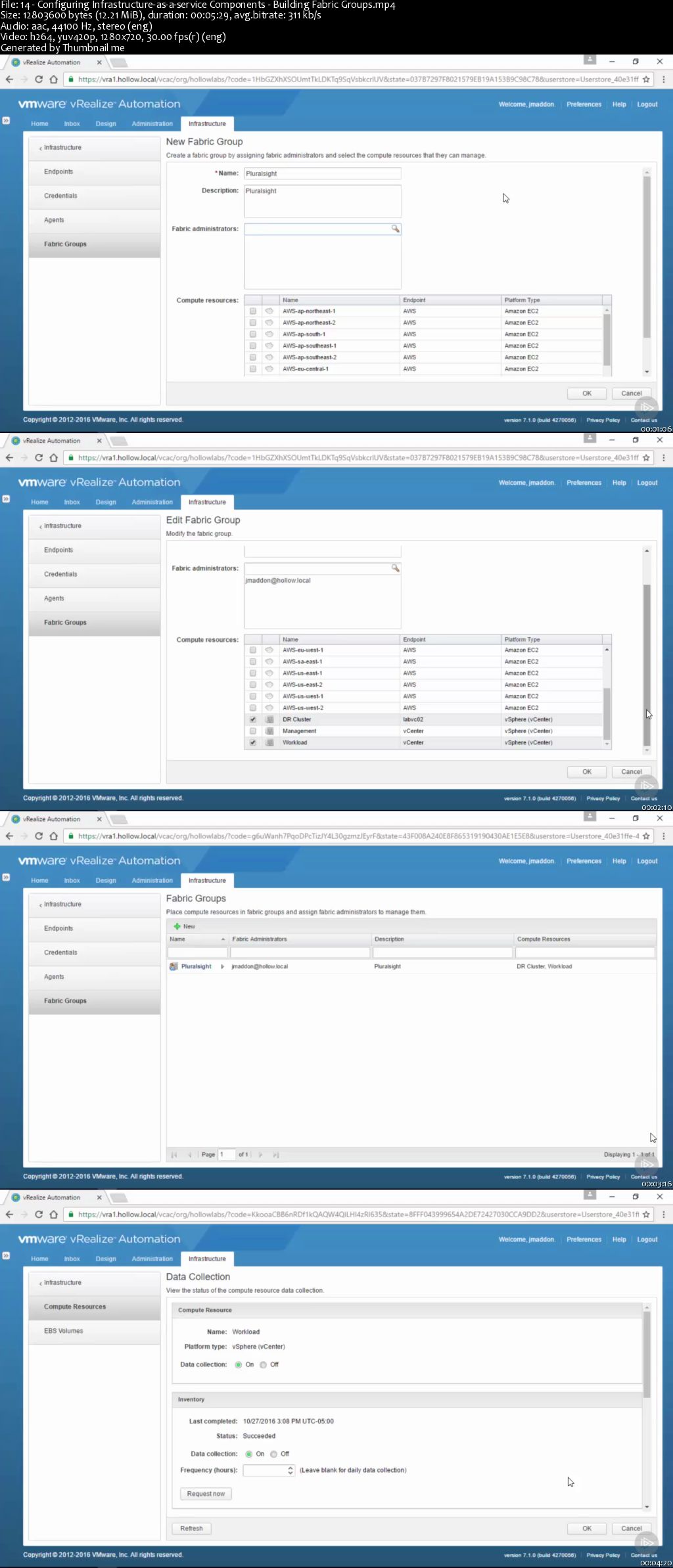Expand left side panel in Fabric Groups list frame
The image size is (673, 1568).
click(x=6, y=878)
